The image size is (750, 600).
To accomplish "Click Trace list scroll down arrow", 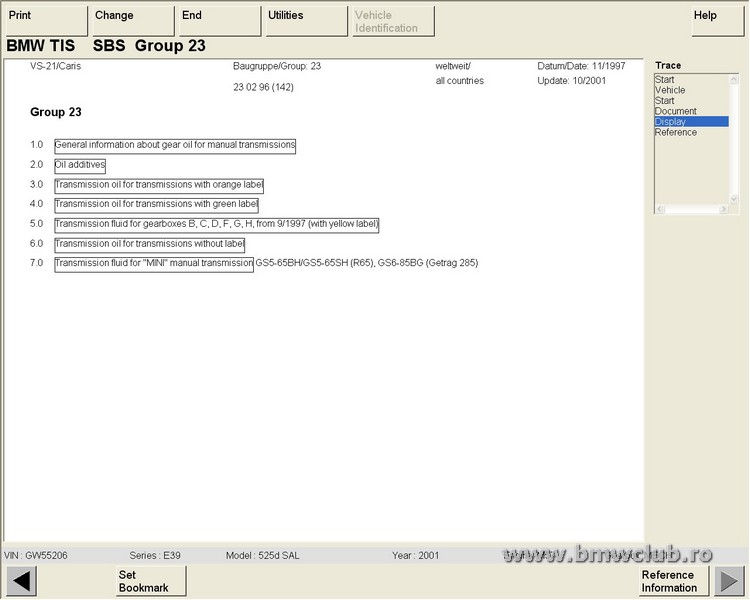I will [x=734, y=199].
